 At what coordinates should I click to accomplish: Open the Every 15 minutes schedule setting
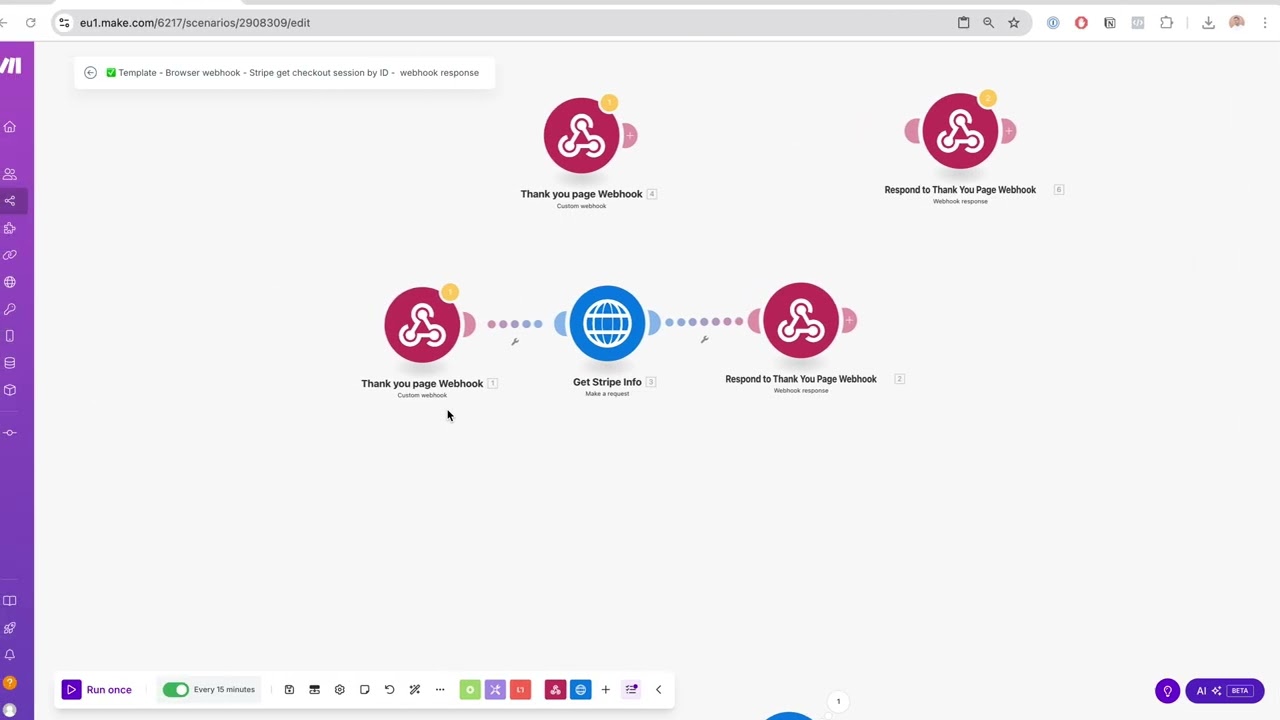224,689
